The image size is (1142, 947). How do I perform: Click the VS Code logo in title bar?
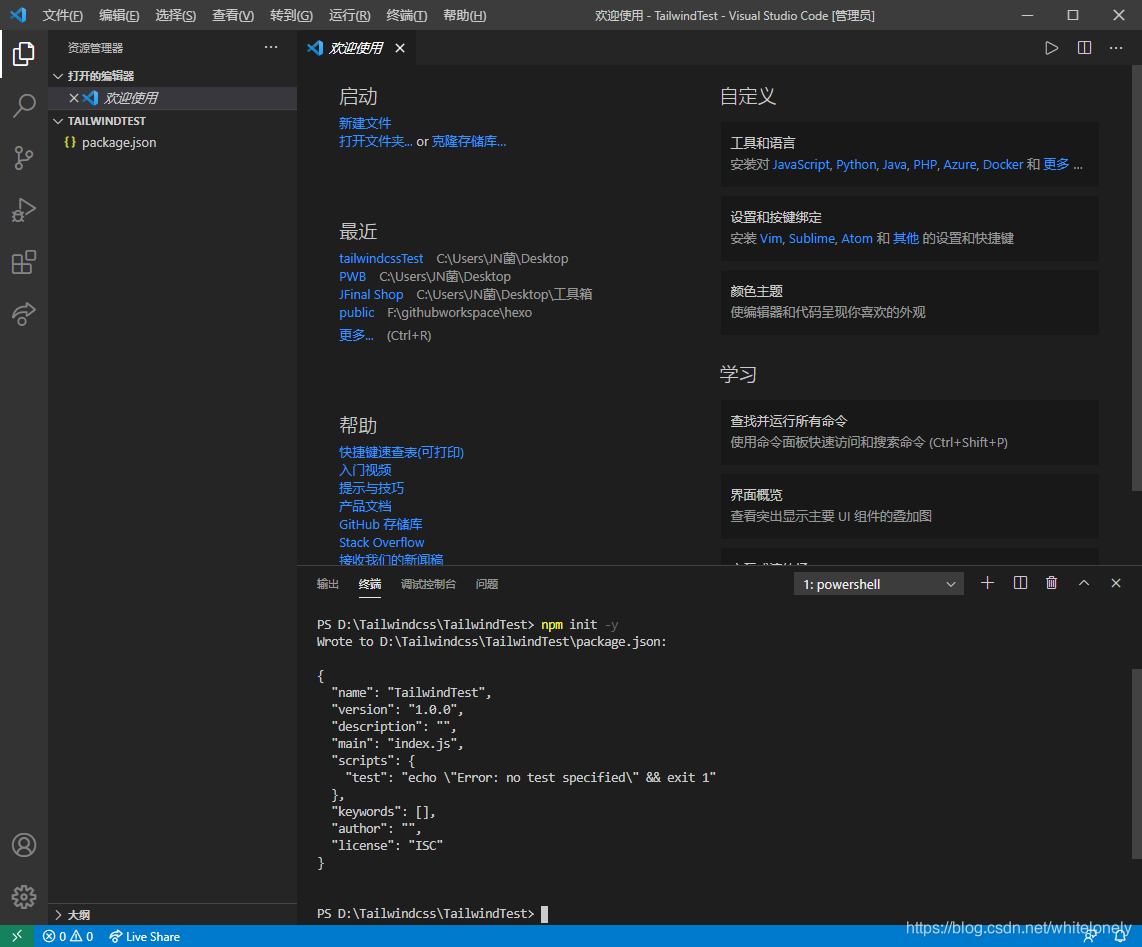pyautogui.click(x=18, y=15)
